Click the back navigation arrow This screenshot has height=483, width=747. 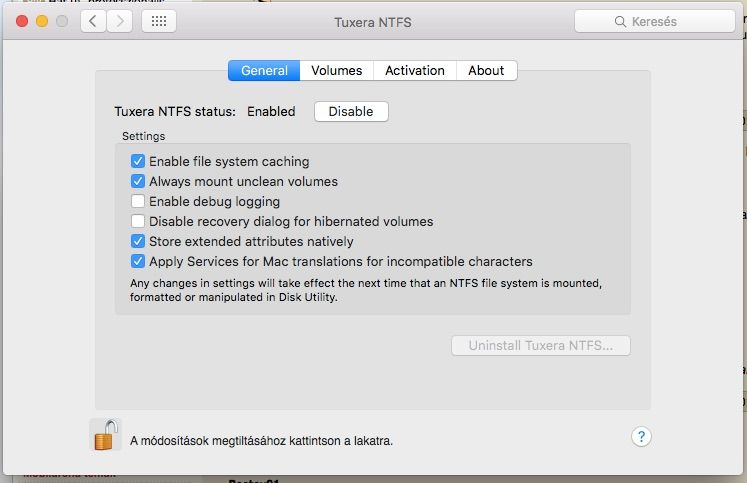(x=93, y=21)
